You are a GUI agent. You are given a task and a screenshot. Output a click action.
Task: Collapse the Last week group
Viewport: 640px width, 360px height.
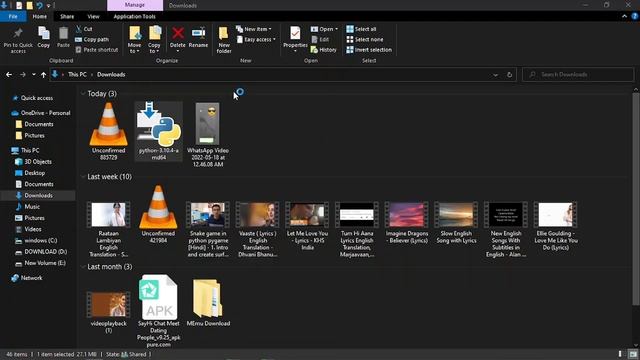(83, 177)
